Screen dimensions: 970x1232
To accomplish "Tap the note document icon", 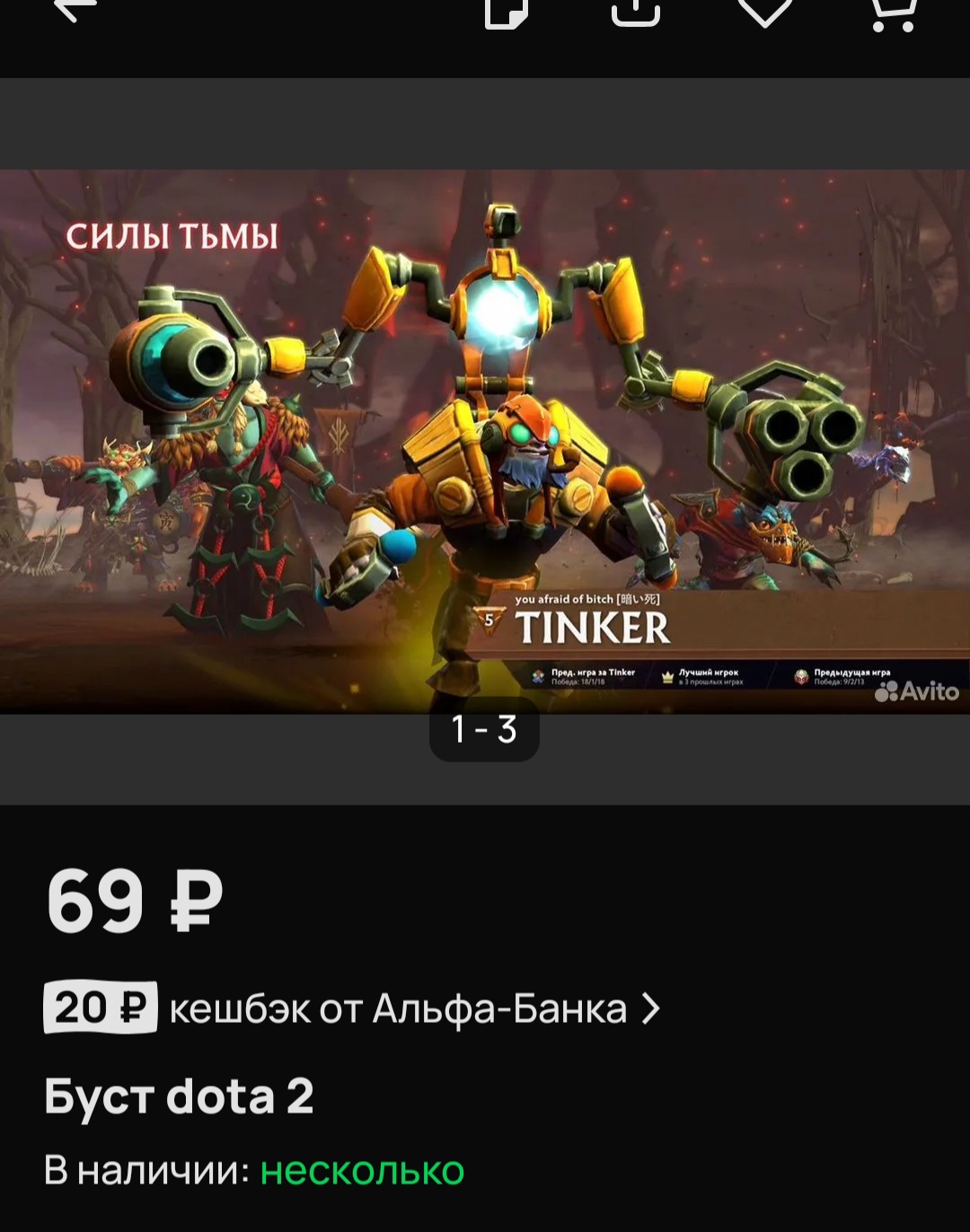I will click(506, 13).
